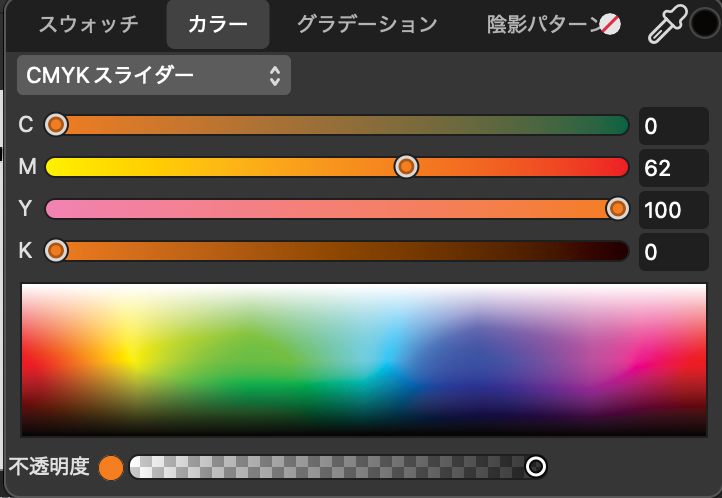Select the カラー tab
Screen dimensions: 722x498
tap(218, 25)
